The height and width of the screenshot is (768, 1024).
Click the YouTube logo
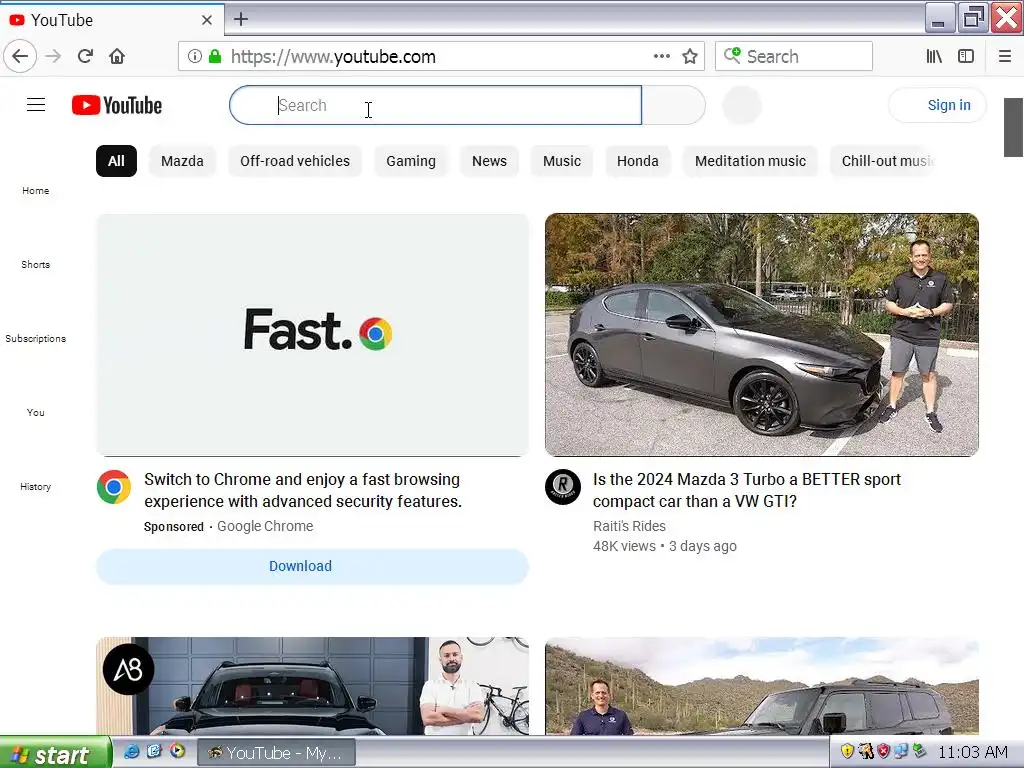[117, 105]
